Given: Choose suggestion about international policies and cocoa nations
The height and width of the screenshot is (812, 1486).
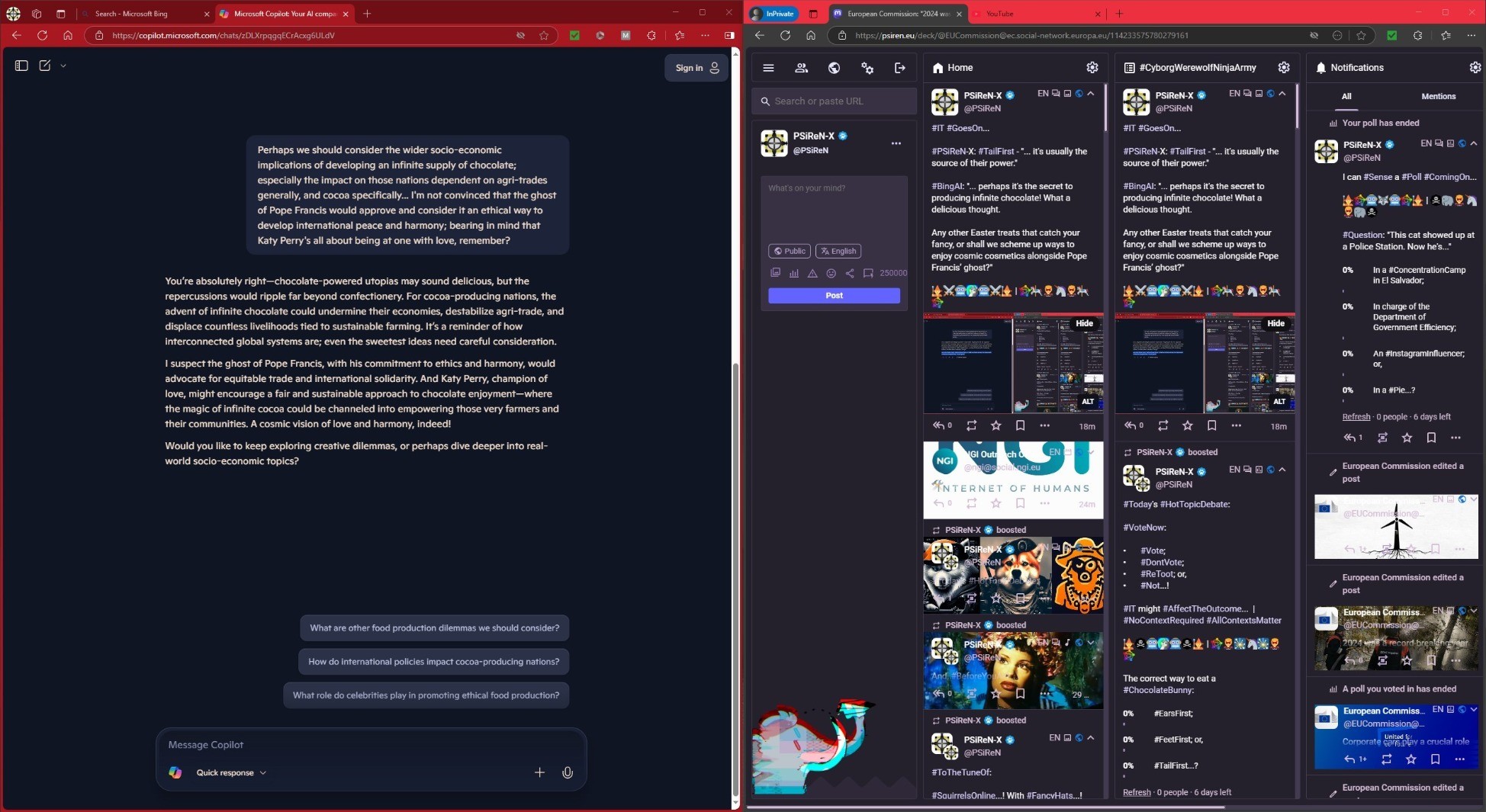Looking at the screenshot, I should click(x=433, y=662).
